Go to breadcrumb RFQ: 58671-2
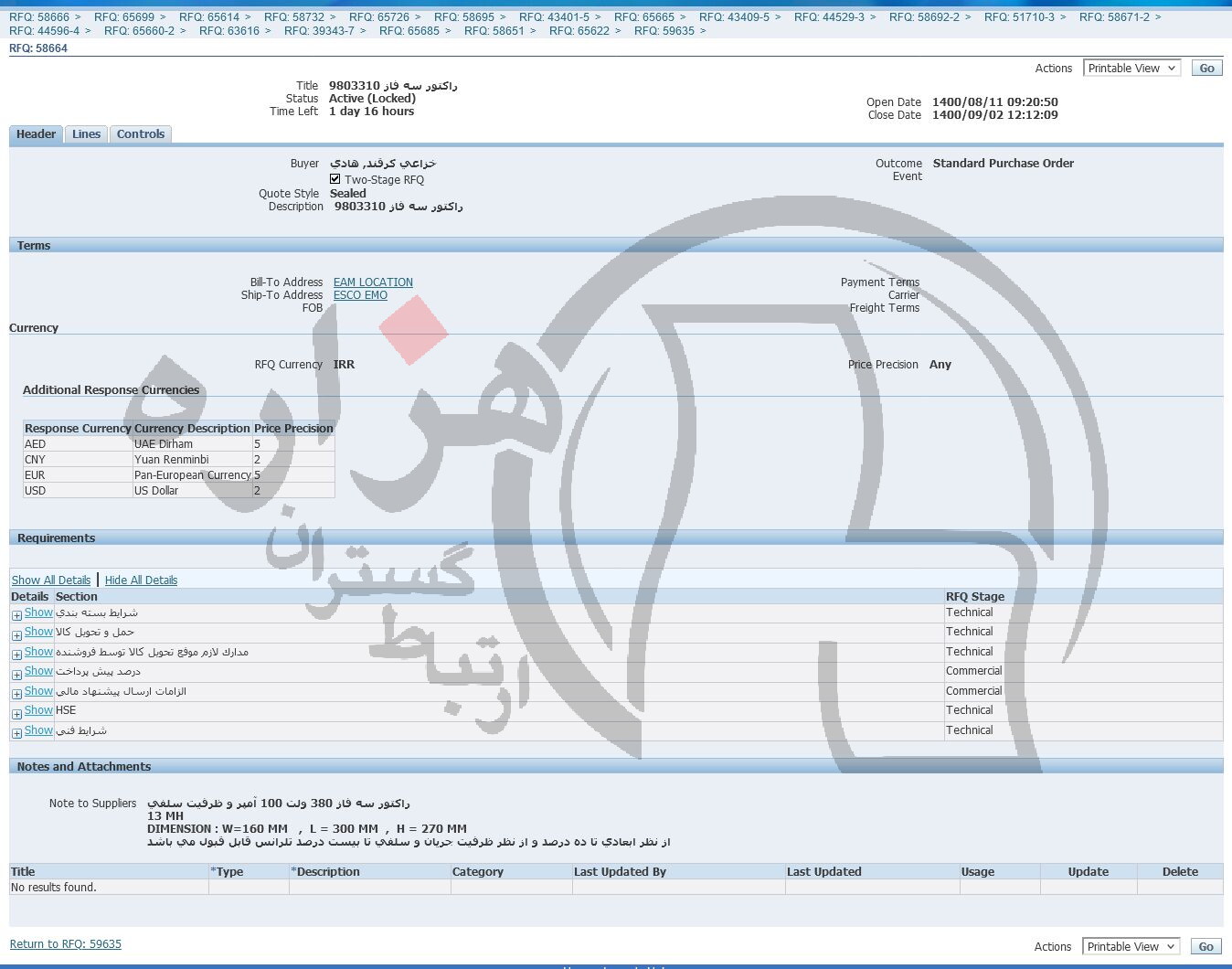Screen dimensions: 1232x969 click(1114, 17)
